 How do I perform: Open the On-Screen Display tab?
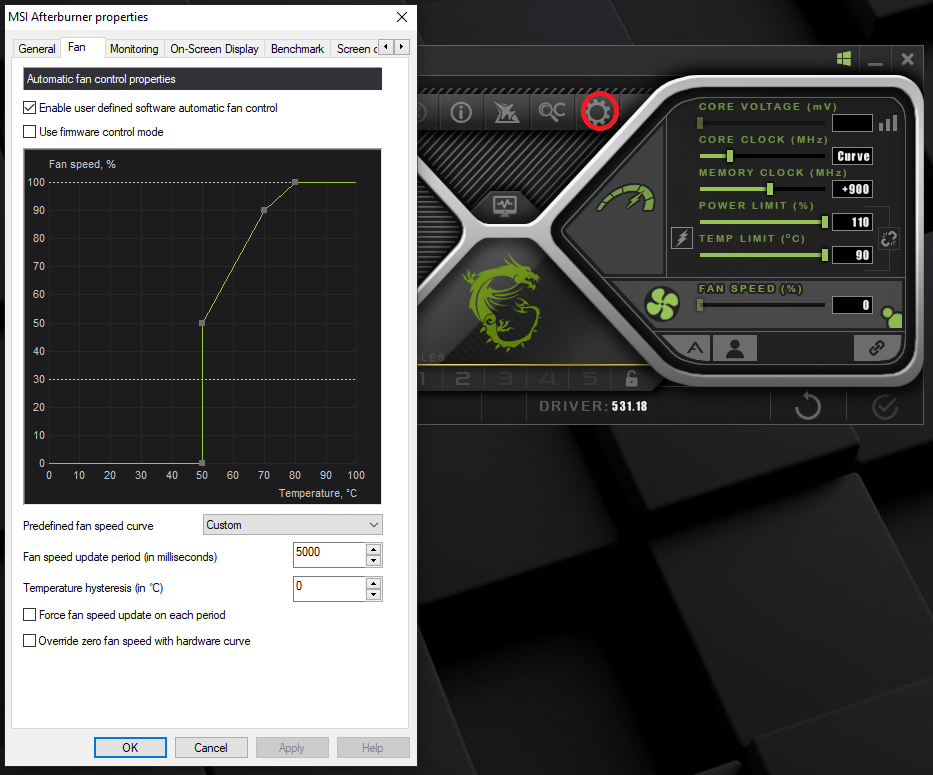214,49
